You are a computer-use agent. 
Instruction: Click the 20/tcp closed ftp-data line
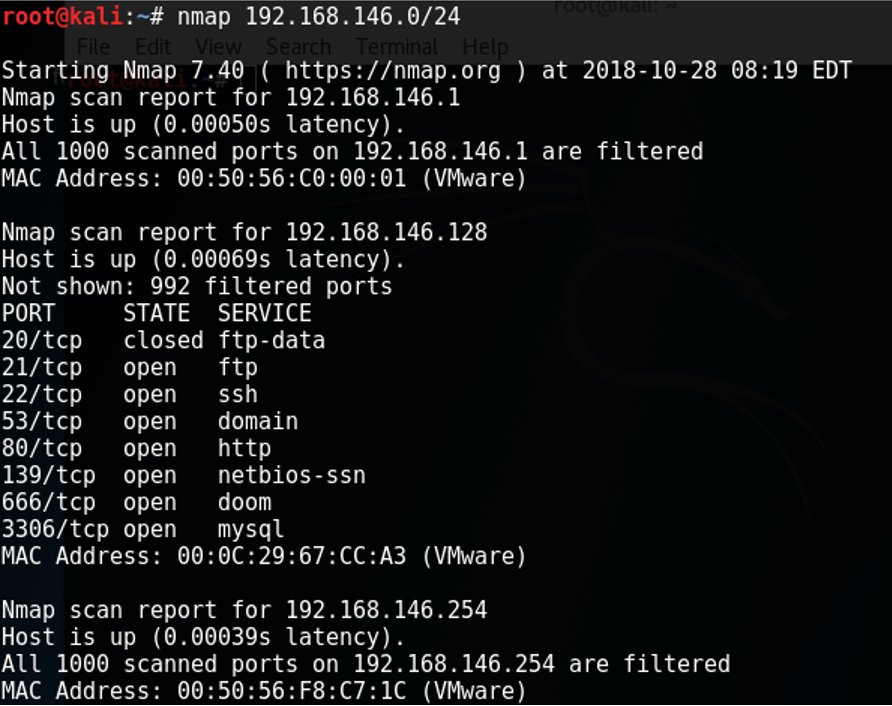pyautogui.click(x=163, y=340)
